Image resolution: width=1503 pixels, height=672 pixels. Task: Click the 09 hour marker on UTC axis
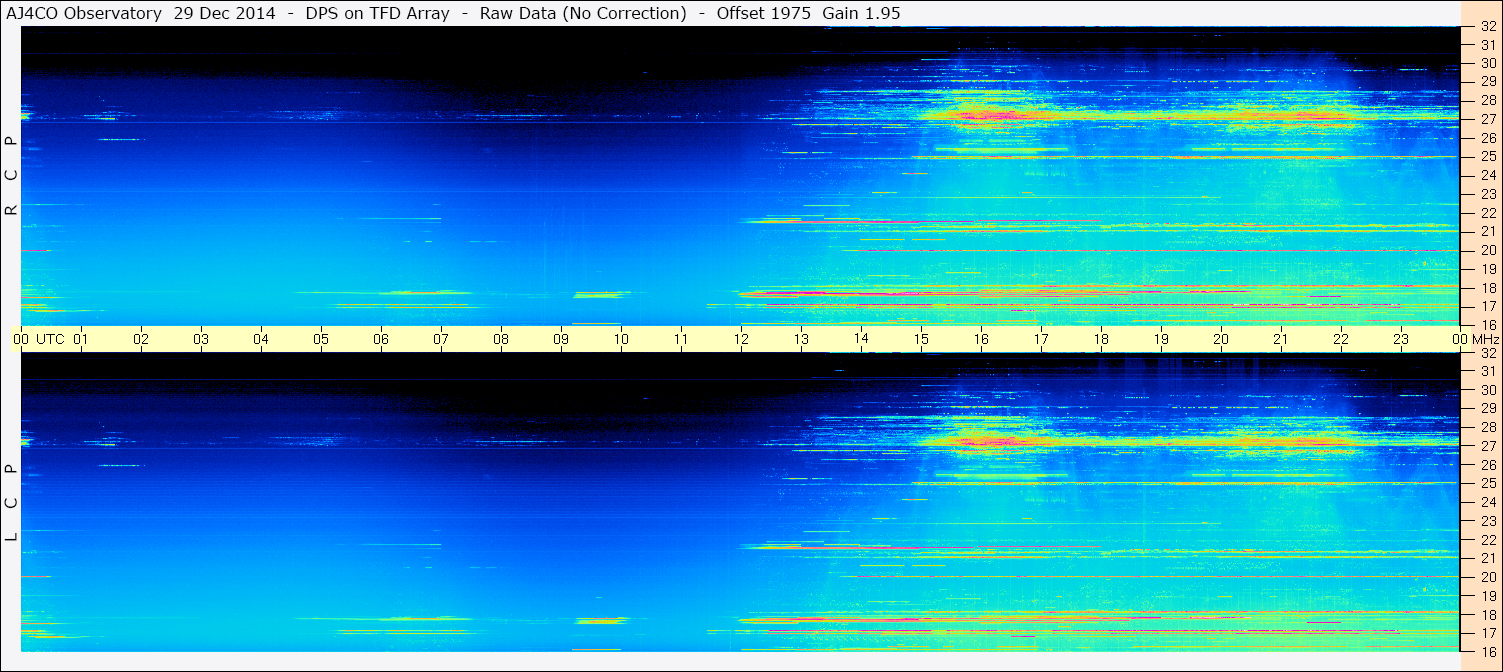(561, 339)
